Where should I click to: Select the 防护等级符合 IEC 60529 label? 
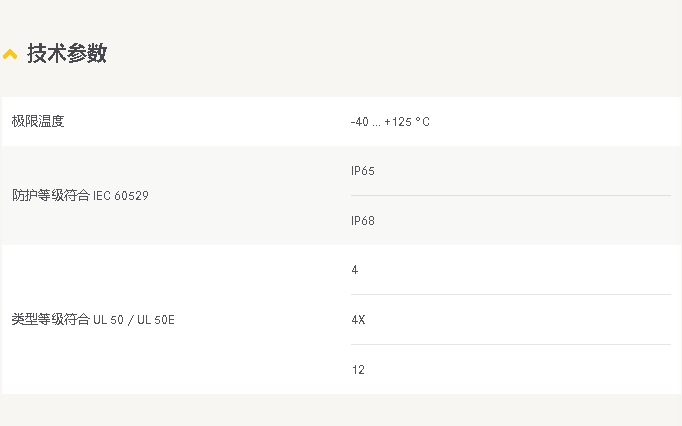pyautogui.click(x=80, y=195)
